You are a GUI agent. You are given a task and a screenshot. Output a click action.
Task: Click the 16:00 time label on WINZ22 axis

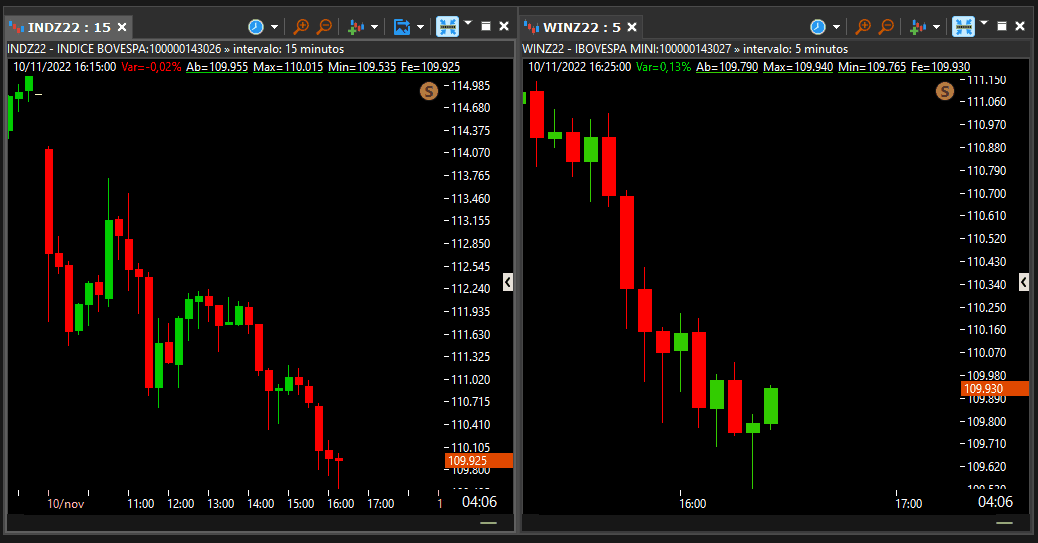click(692, 504)
